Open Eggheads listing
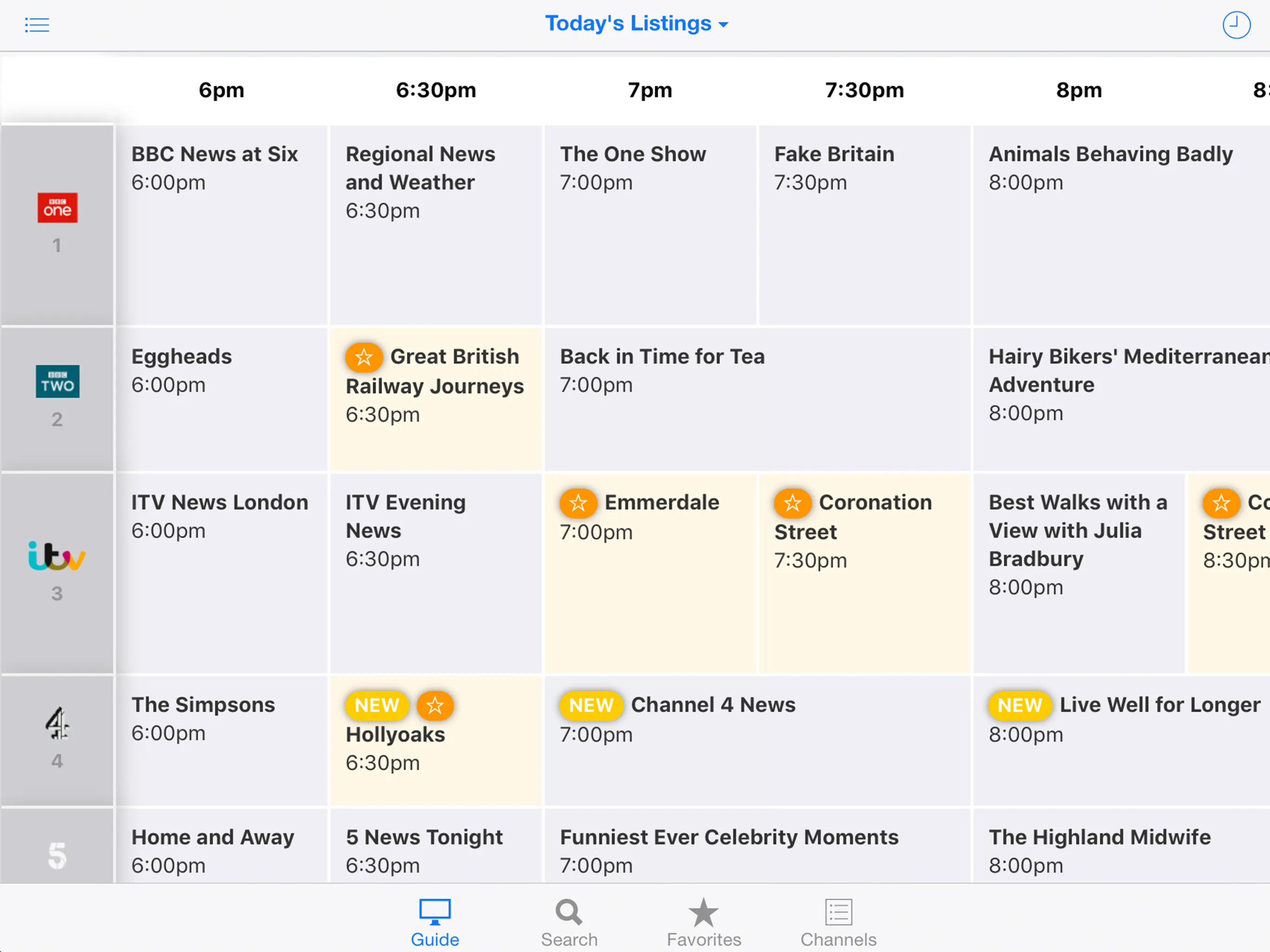The width and height of the screenshot is (1270, 952). click(222, 399)
